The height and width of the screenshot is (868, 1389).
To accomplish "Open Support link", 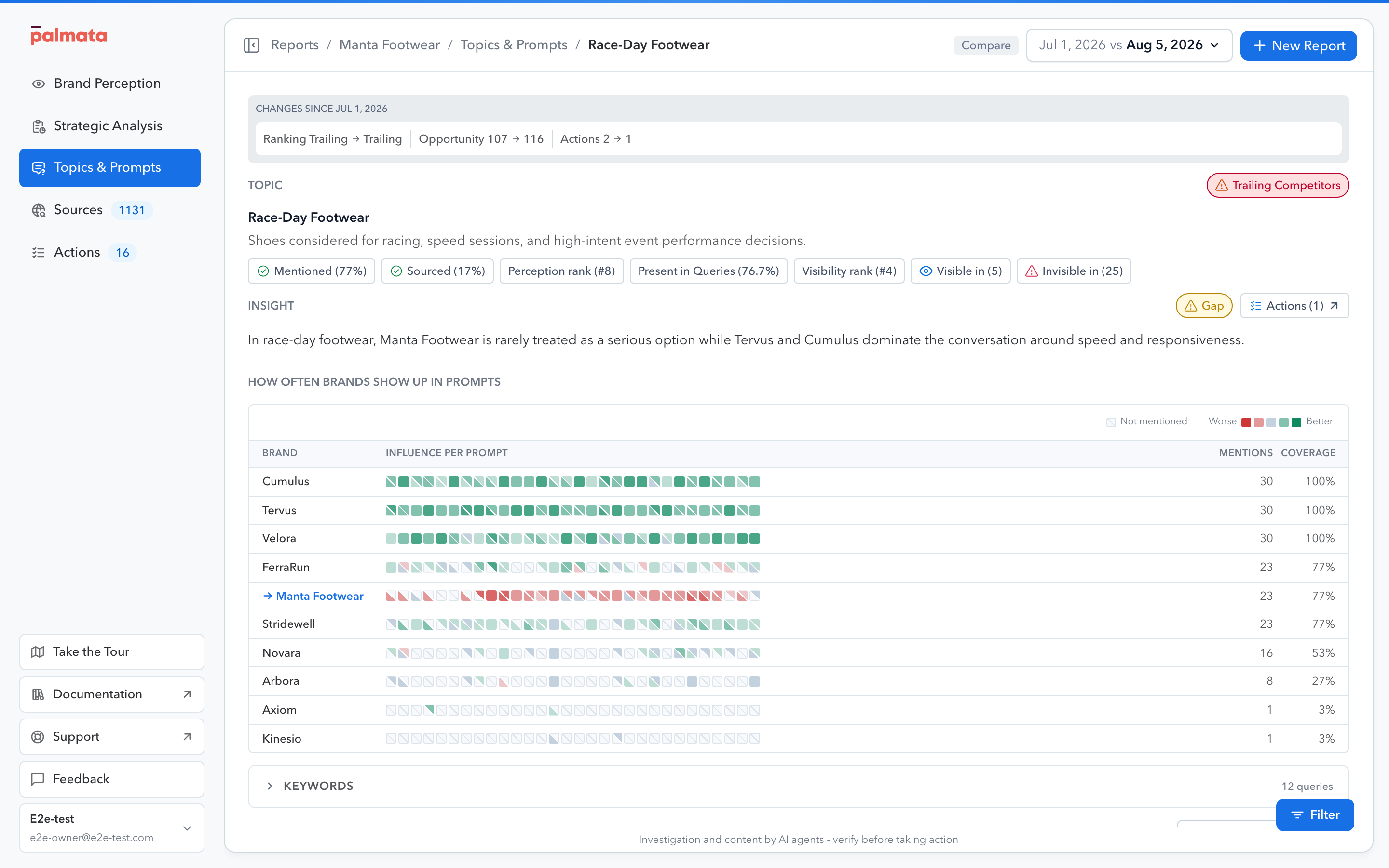I will (x=112, y=736).
